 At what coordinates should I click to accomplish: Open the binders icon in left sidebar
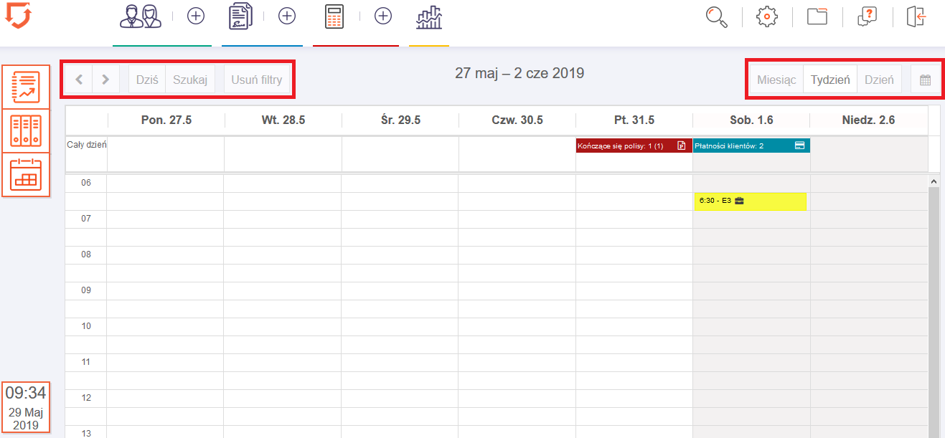point(25,131)
